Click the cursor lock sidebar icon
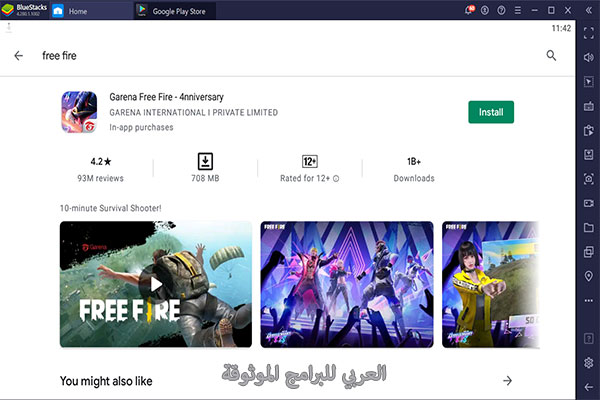Viewport: 600px width, 400px height. tap(589, 82)
